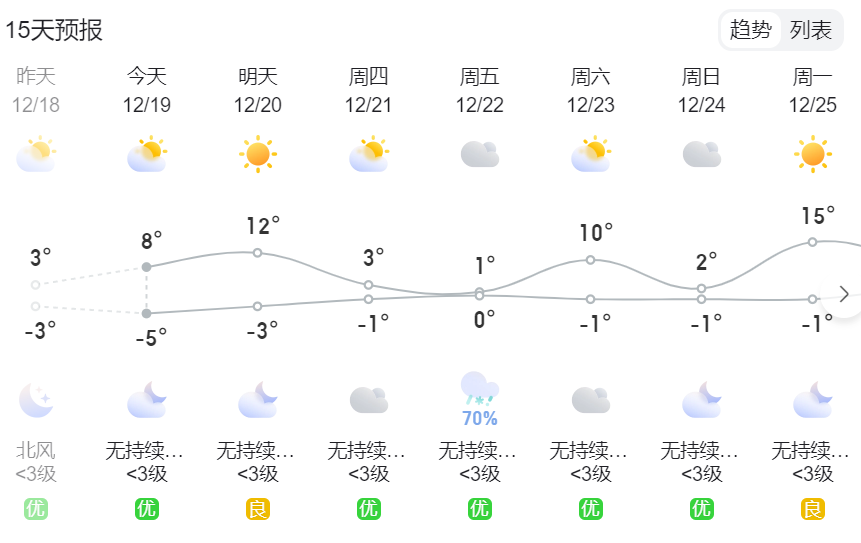Click 北风 wind label for yesterday

point(36,451)
